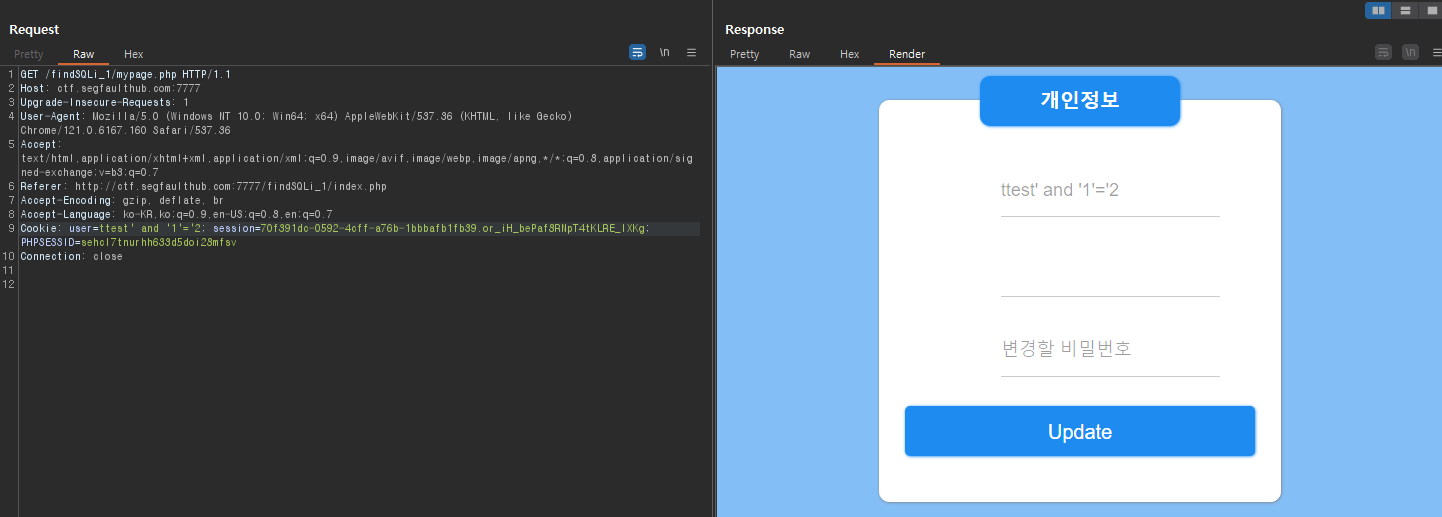Image resolution: width=1442 pixels, height=517 pixels.
Task: Select the combined tabs layout icon
Action: (1430, 10)
